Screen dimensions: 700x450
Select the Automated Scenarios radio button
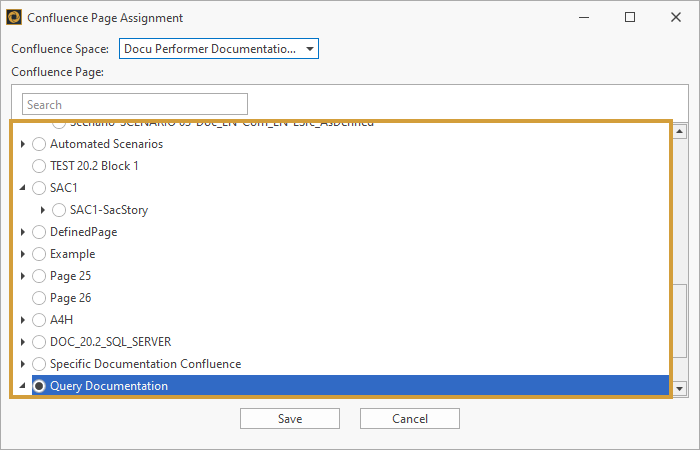tap(40, 144)
